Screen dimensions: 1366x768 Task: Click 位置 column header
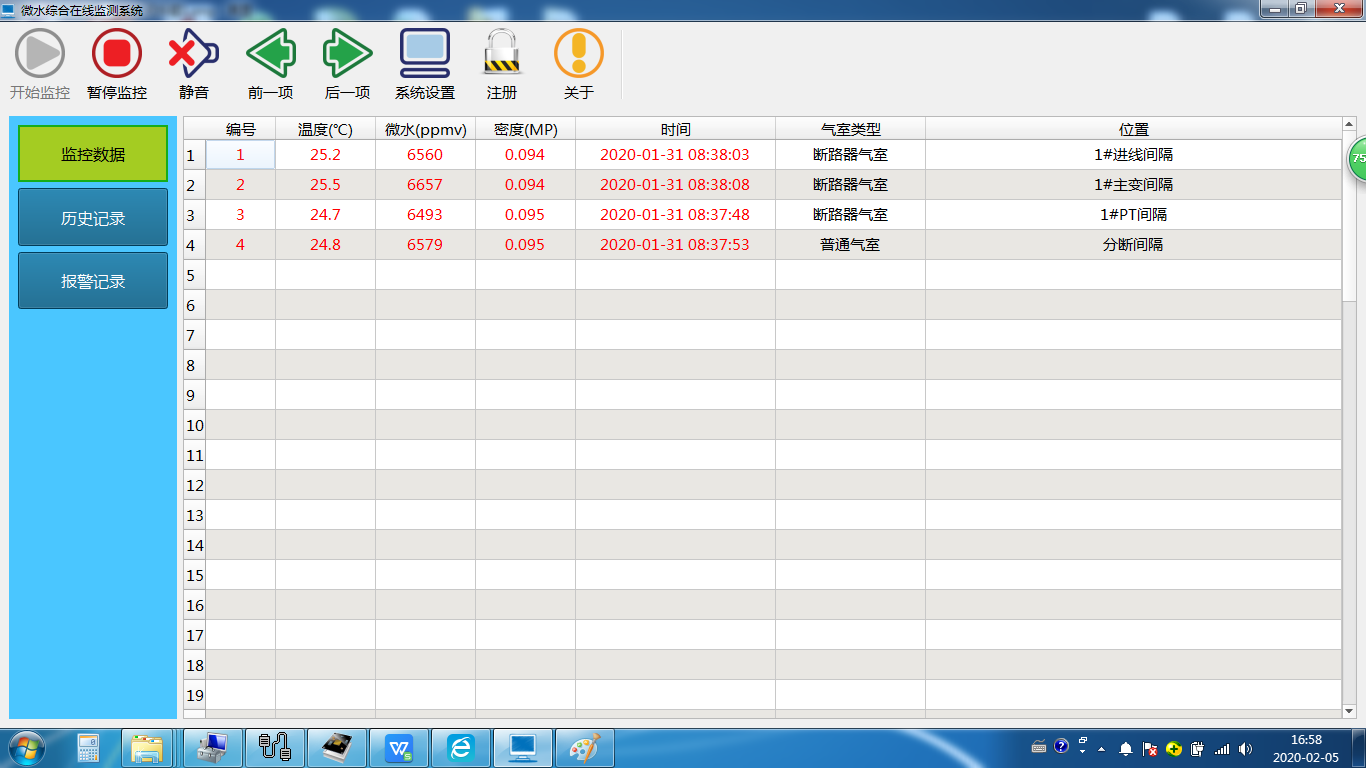click(x=1133, y=129)
